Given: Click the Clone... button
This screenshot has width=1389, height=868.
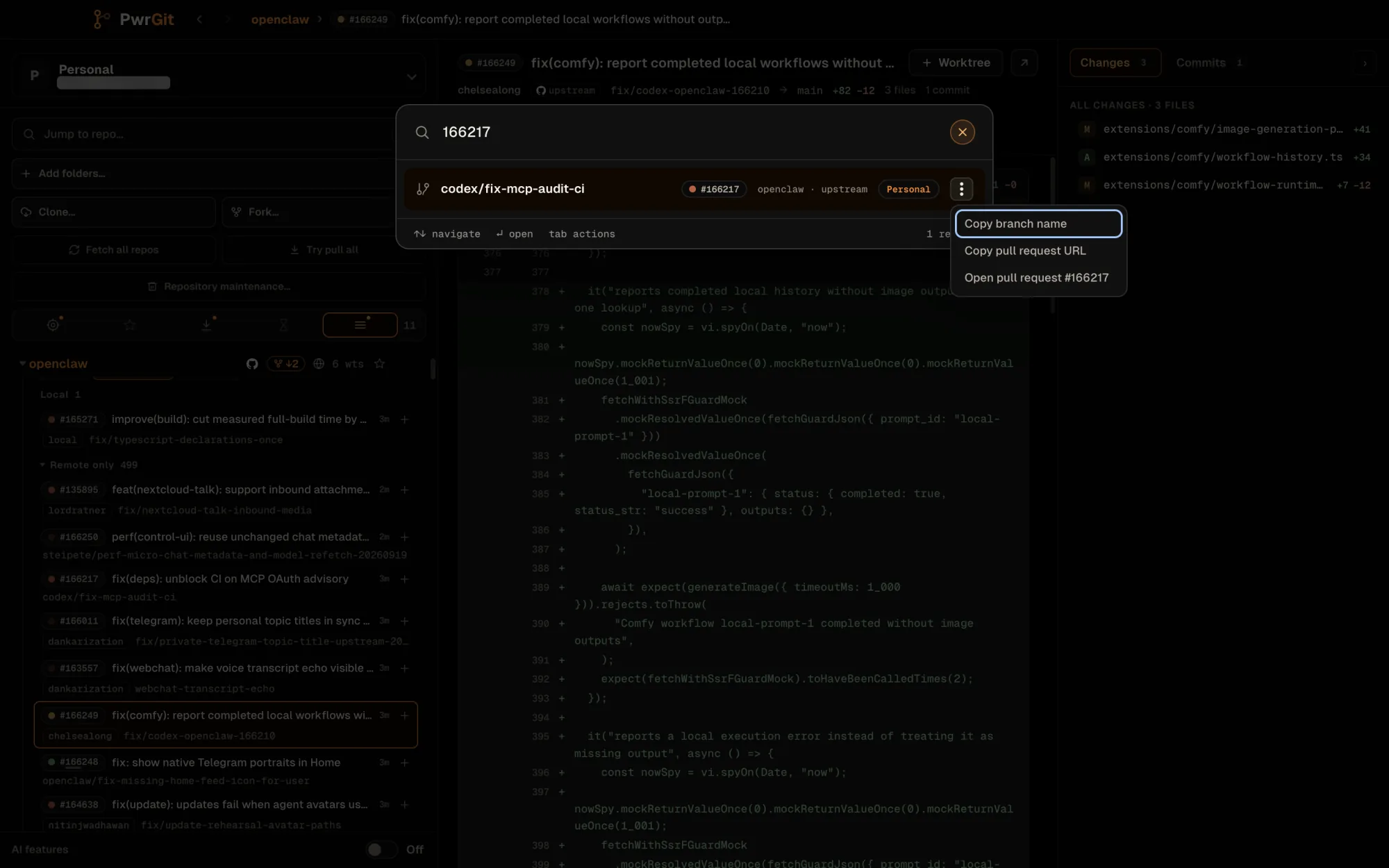Looking at the screenshot, I should tap(113, 212).
